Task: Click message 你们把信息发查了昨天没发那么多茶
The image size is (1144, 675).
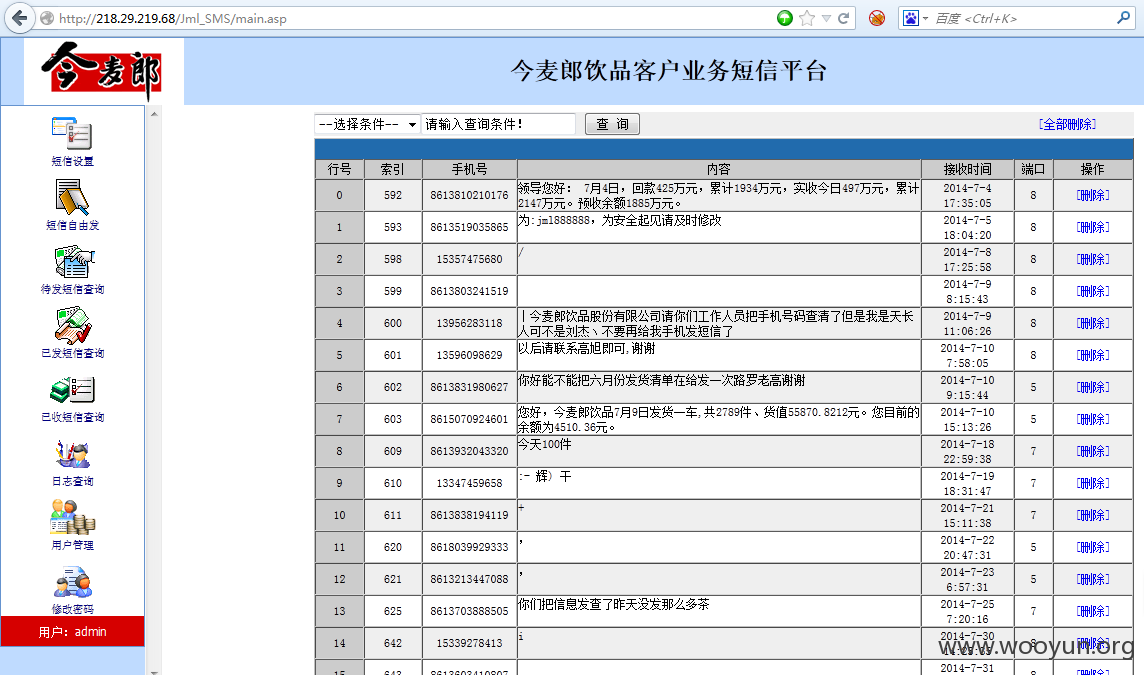Action: click(x=614, y=604)
